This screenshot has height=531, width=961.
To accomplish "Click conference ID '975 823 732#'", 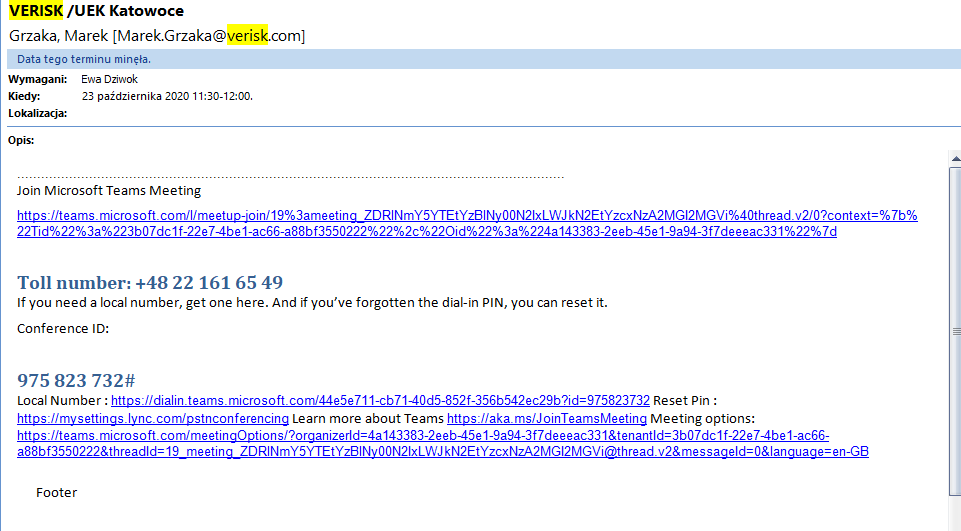I will [x=76, y=380].
